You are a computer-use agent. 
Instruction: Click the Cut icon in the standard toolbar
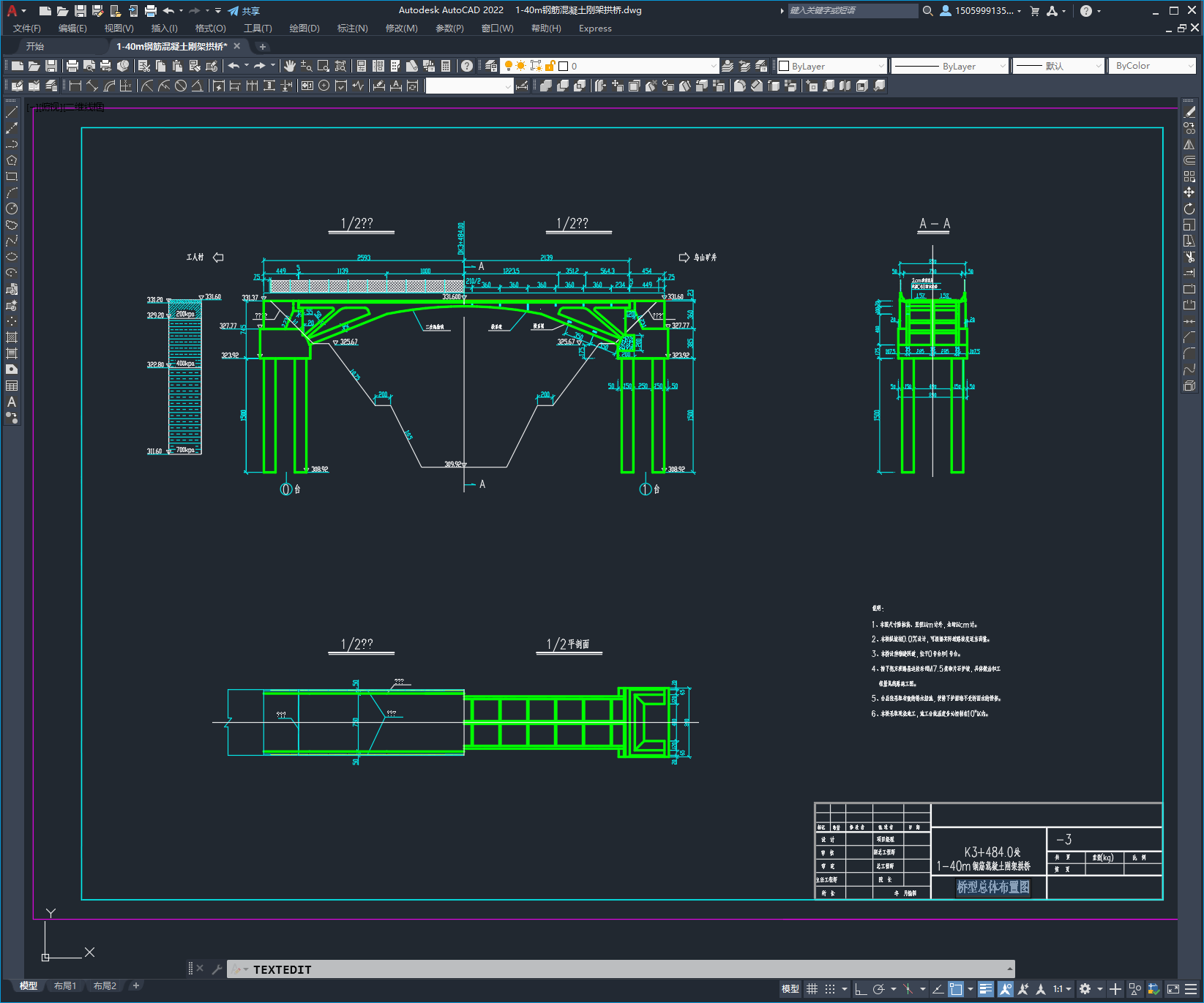pos(144,66)
